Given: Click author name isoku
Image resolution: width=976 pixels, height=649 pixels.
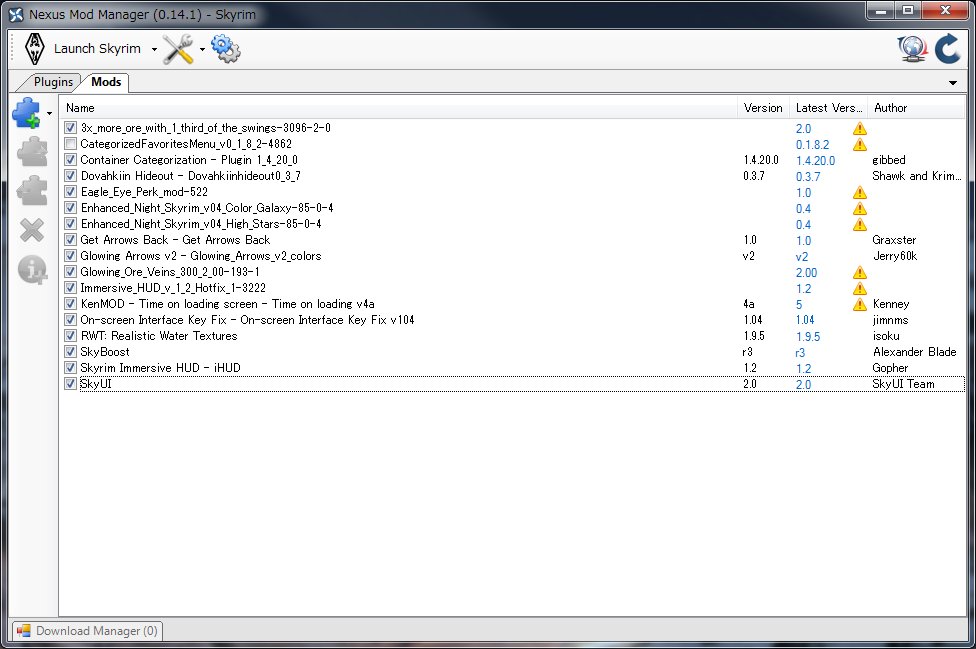Looking at the screenshot, I should pos(886,336).
